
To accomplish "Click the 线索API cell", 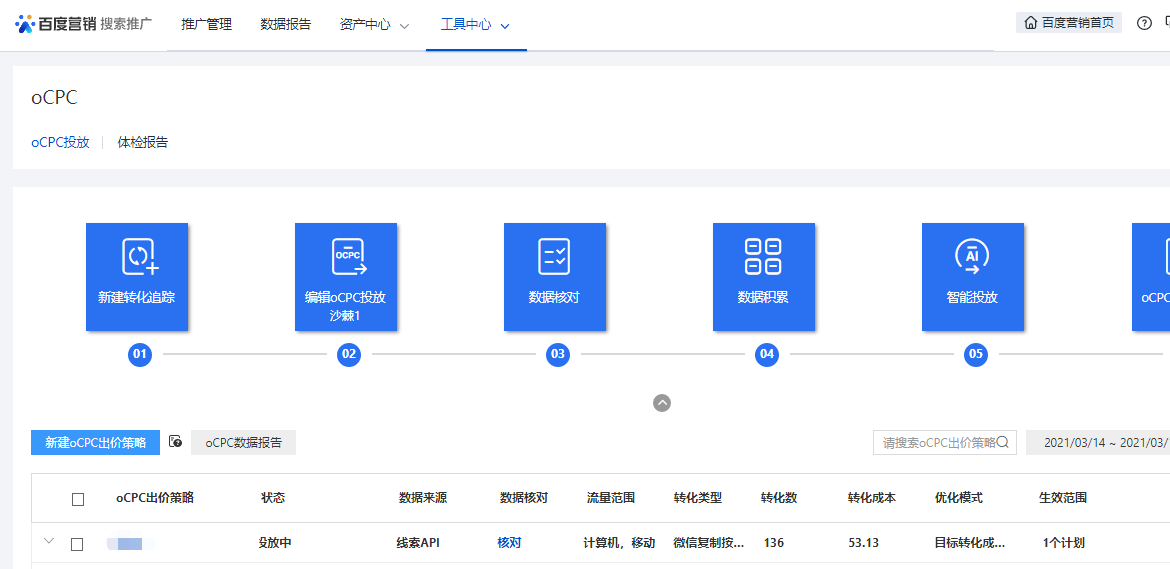I will (418, 543).
